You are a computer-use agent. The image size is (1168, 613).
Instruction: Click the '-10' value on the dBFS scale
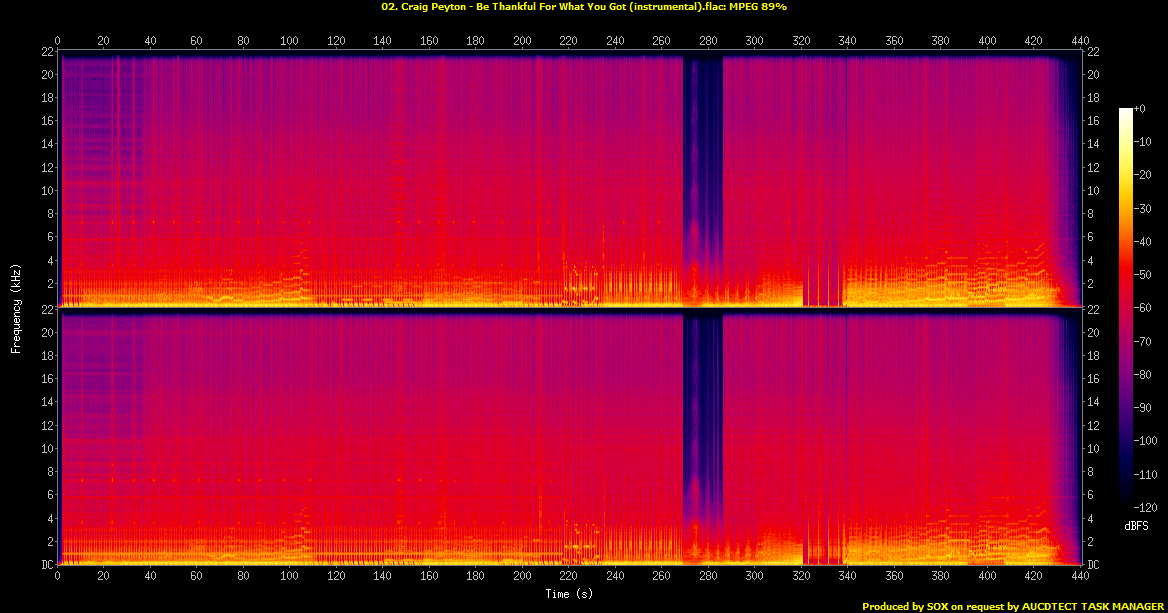(1143, 142)
